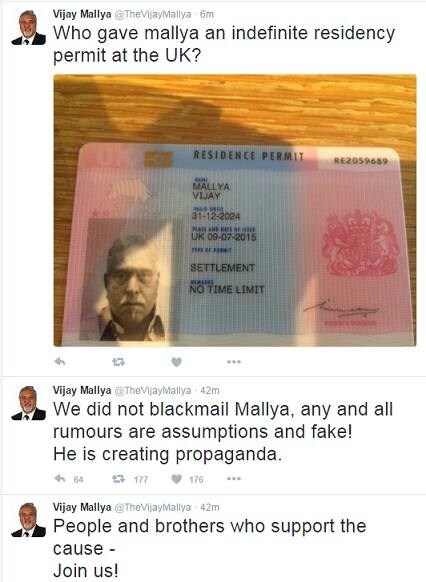This screenshot has height=582, width=426.
Task: Retweet the residency permit tweet
Action: click(x=118, y=362)
